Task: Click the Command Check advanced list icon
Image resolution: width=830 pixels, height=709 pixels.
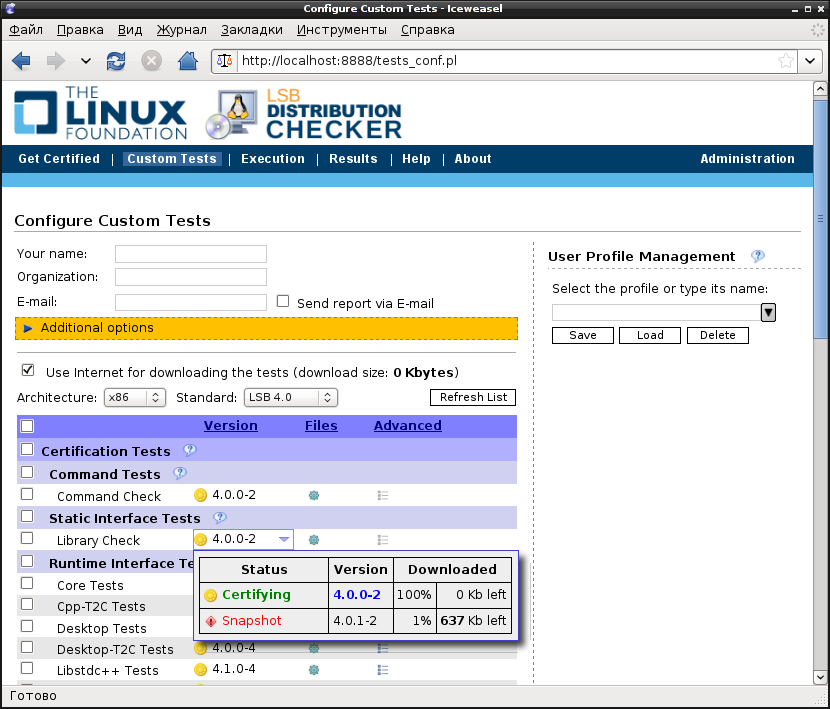Action: click(383, 496)
